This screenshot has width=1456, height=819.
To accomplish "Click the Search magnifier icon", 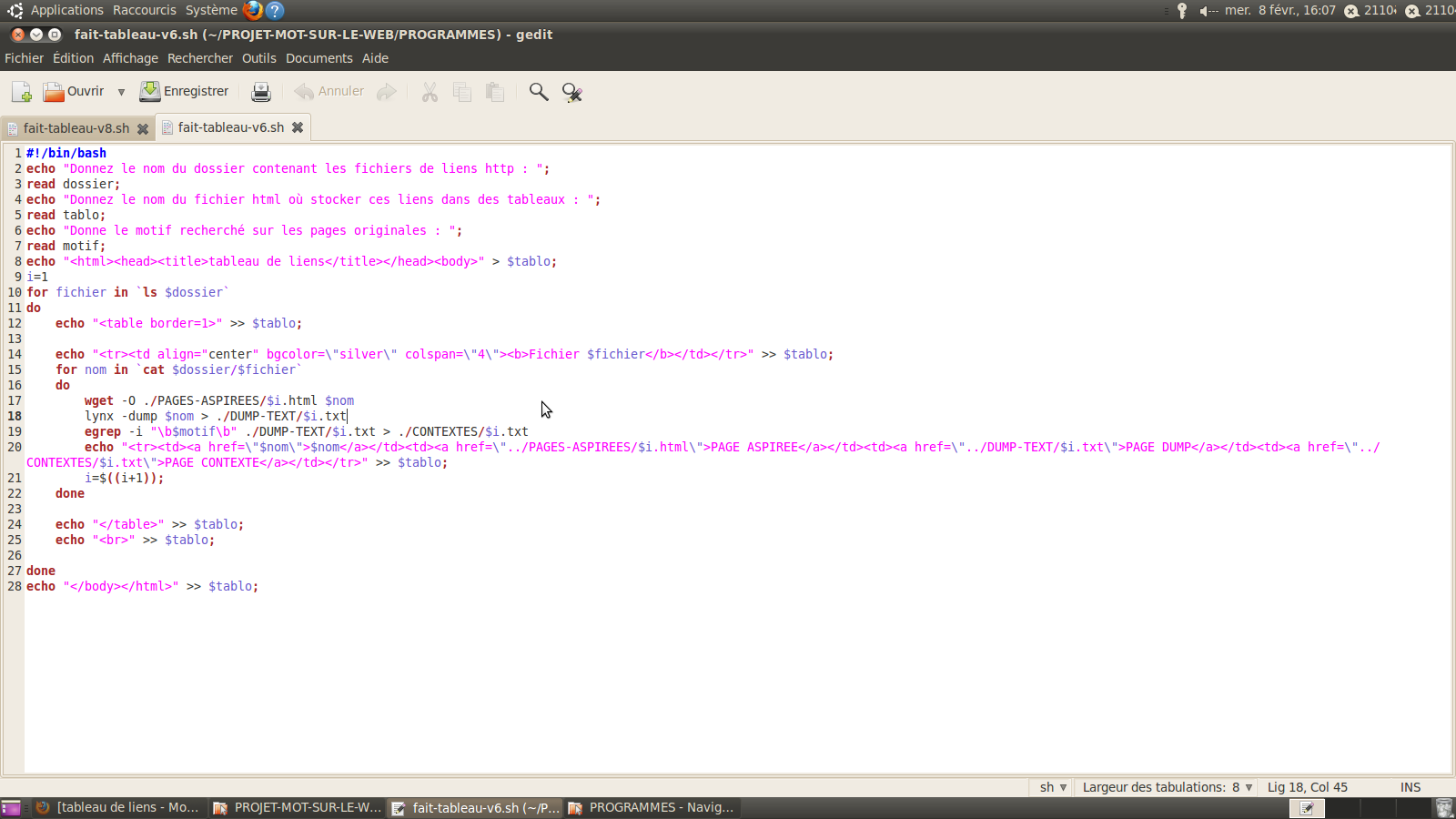I will [539, 92].
